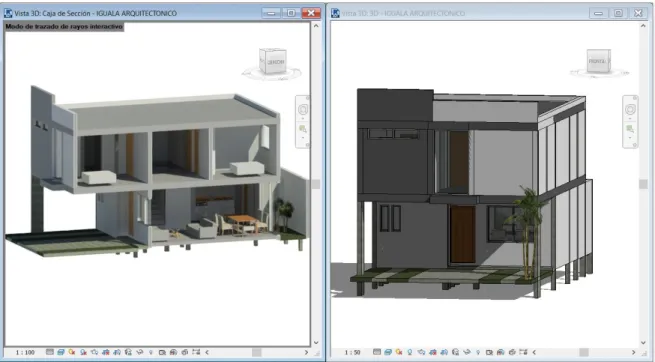Close the right 3D view window

(x=638, y=13)
